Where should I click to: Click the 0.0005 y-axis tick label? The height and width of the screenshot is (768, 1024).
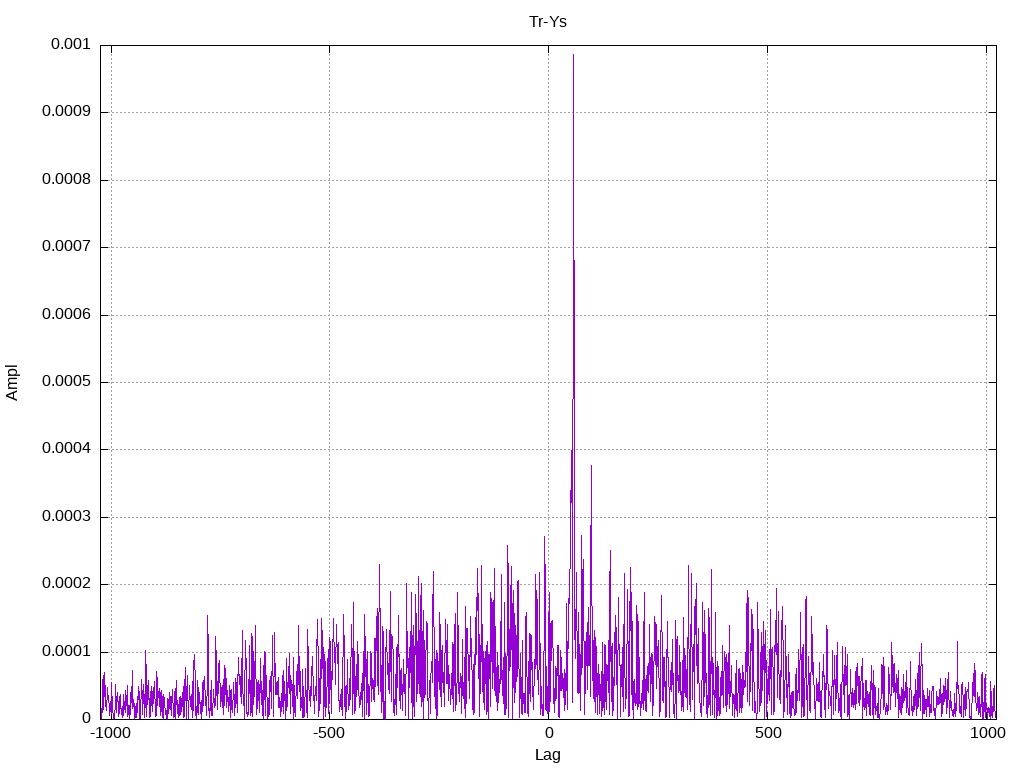coord(67,381)
